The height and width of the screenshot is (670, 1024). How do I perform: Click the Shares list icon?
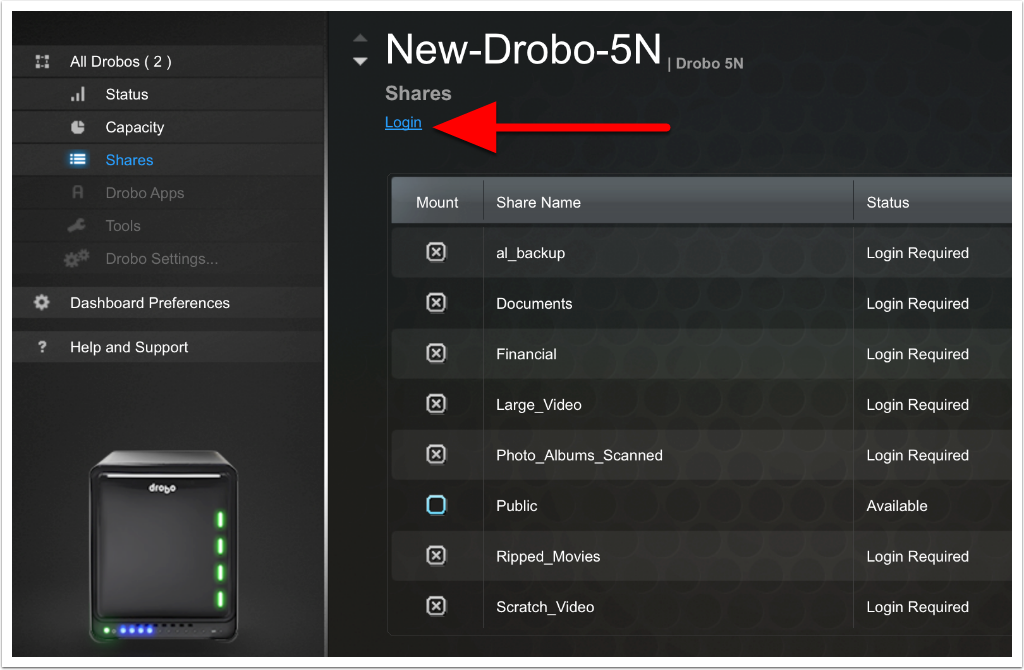click(x=78, y=160)
